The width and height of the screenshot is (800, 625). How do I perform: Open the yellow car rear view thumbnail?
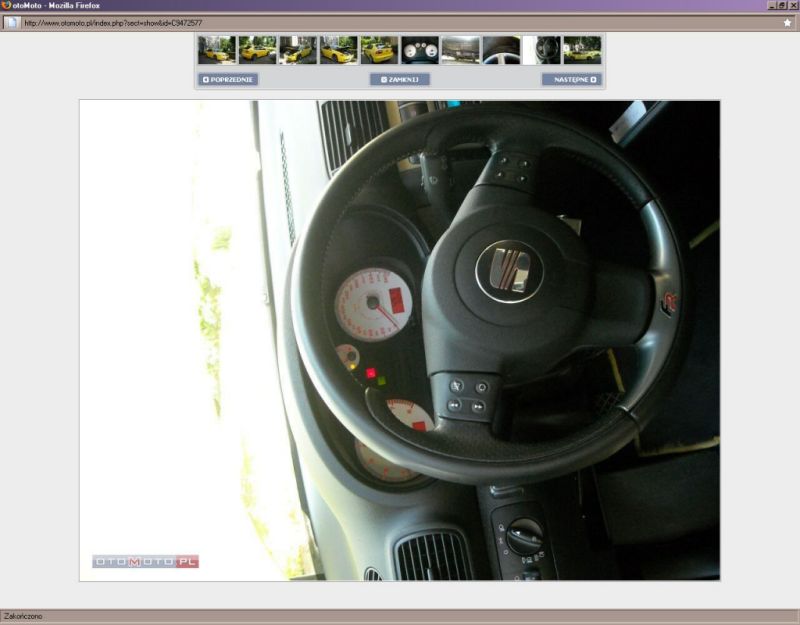380,50
